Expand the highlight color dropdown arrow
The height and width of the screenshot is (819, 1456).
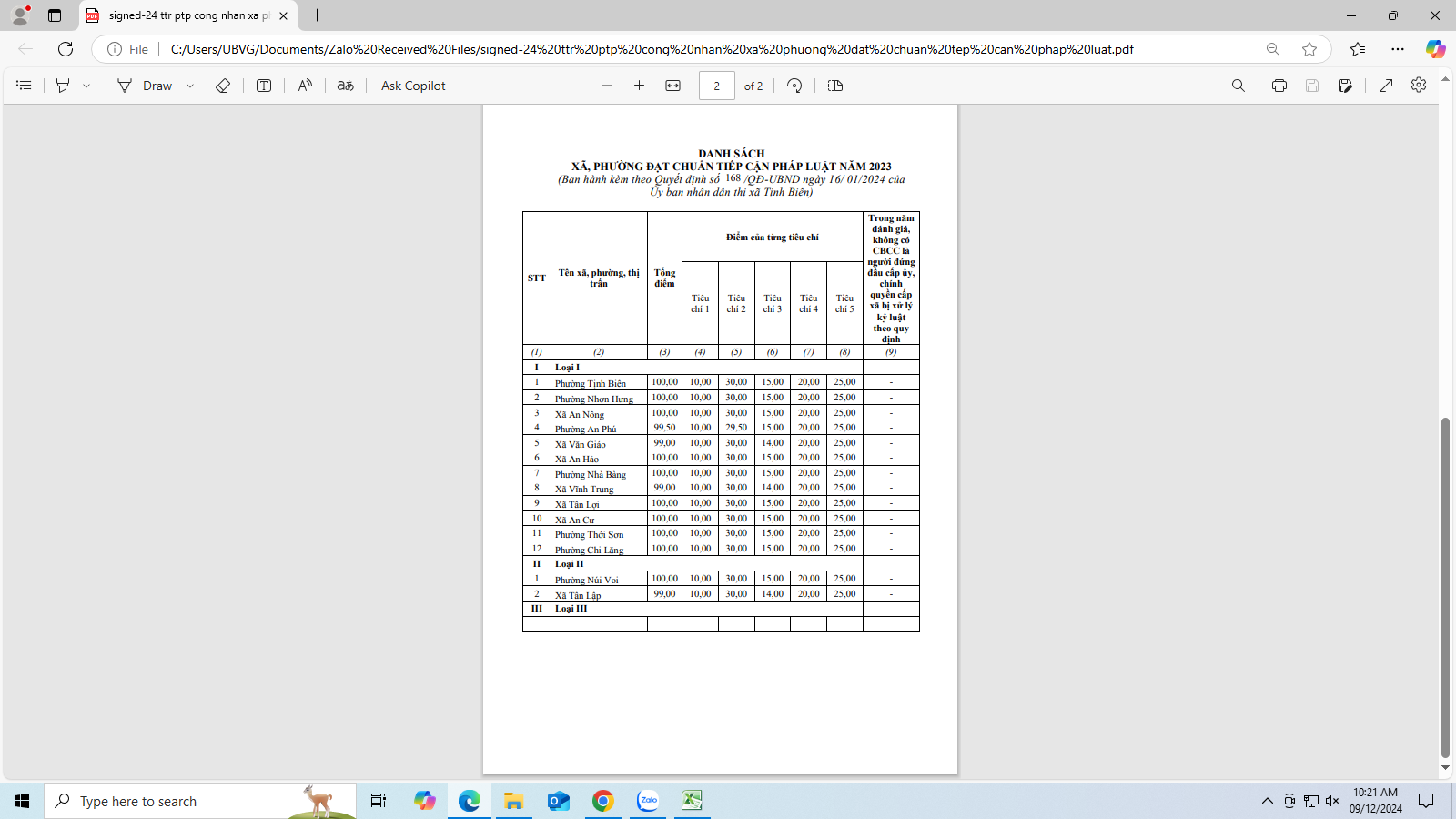pos(86,86)
